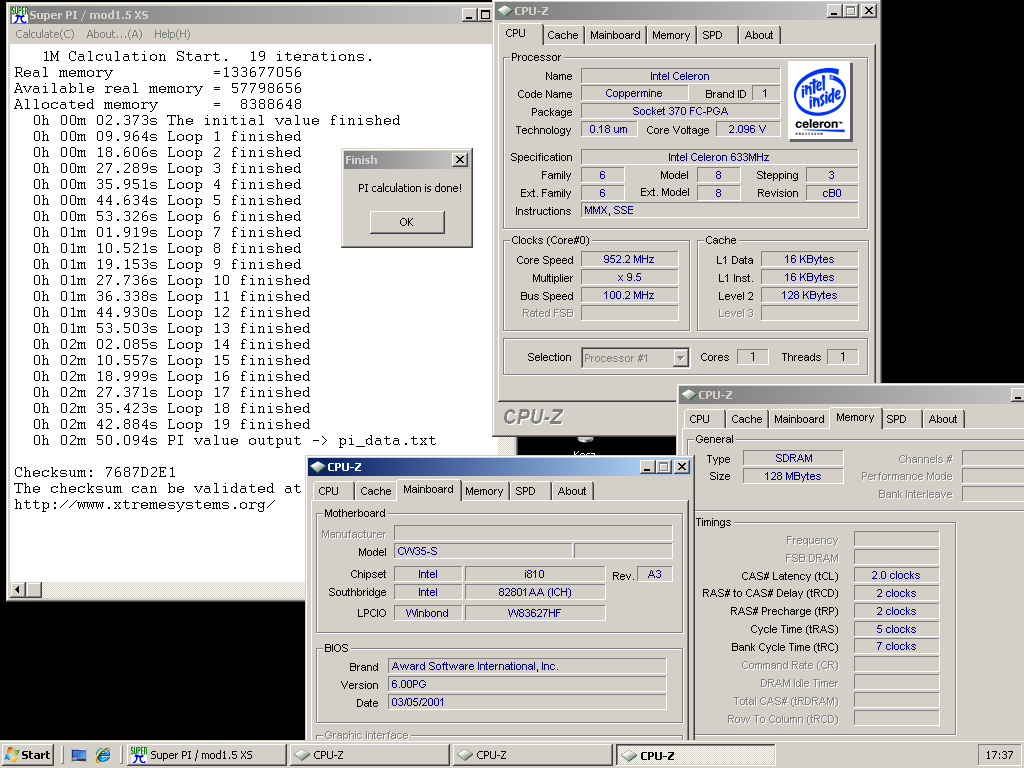Switch to Mainboard tab in top CPU-Z window
1024x768 pixels.
tap(615, 35)
